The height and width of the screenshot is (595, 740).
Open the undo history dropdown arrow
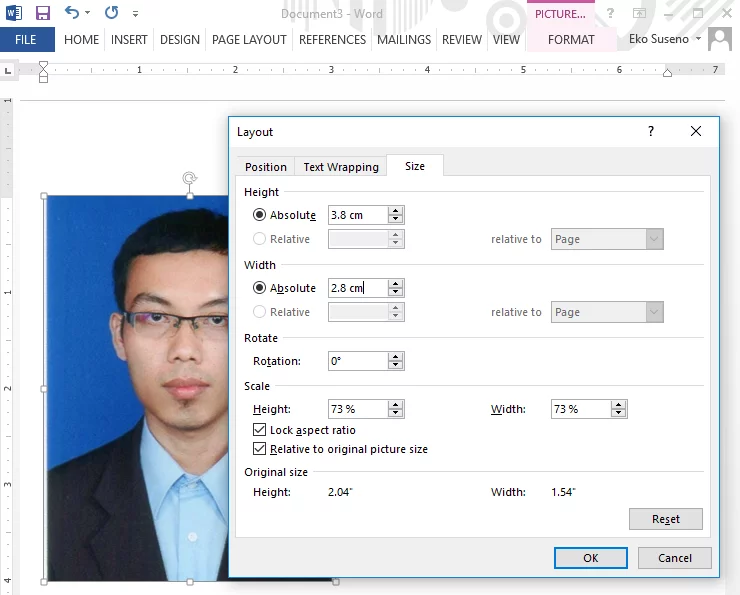coord(88,13)
